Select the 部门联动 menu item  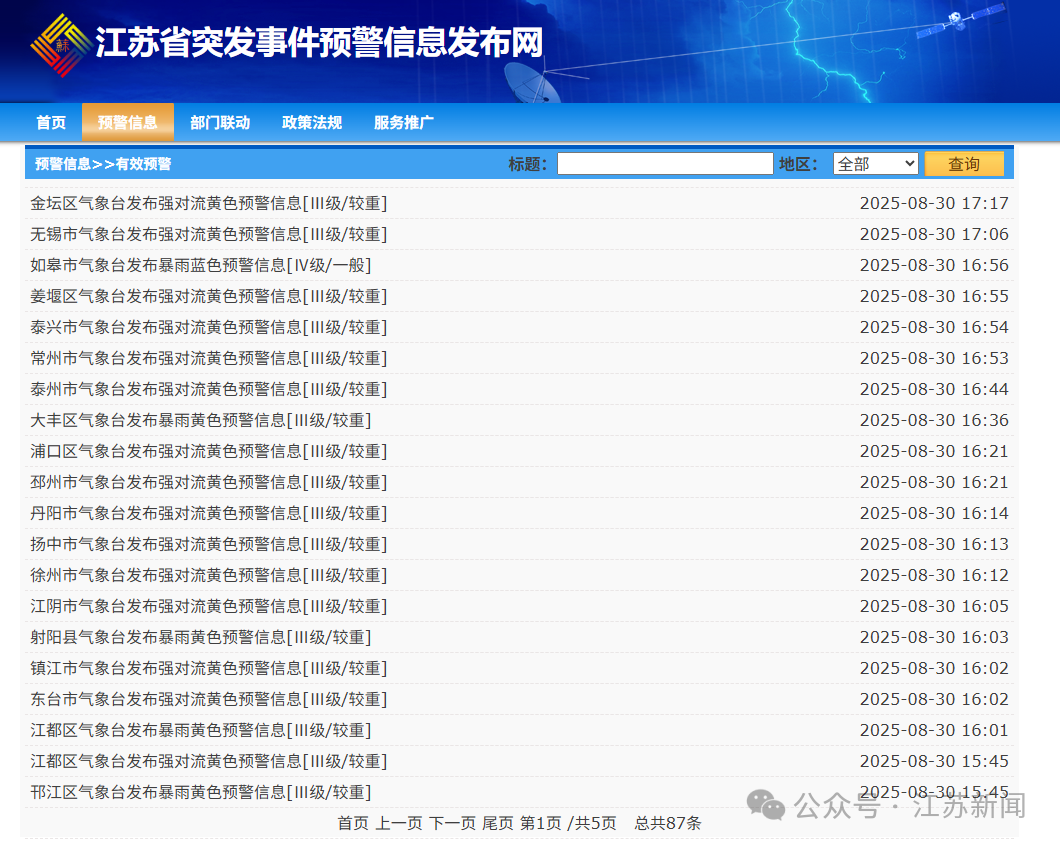point(219,122)
